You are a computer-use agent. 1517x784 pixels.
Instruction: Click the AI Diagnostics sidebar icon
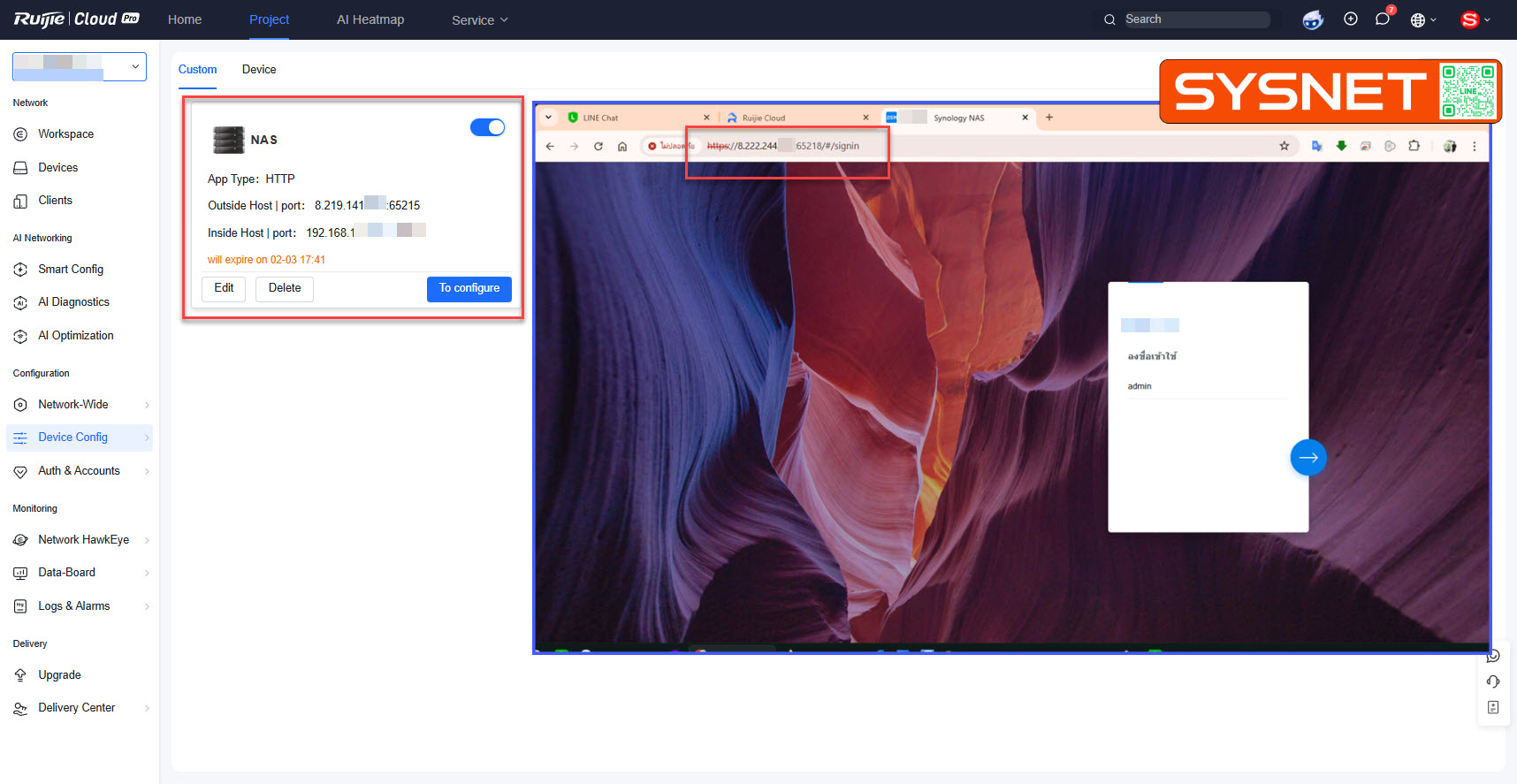[20, 302]
